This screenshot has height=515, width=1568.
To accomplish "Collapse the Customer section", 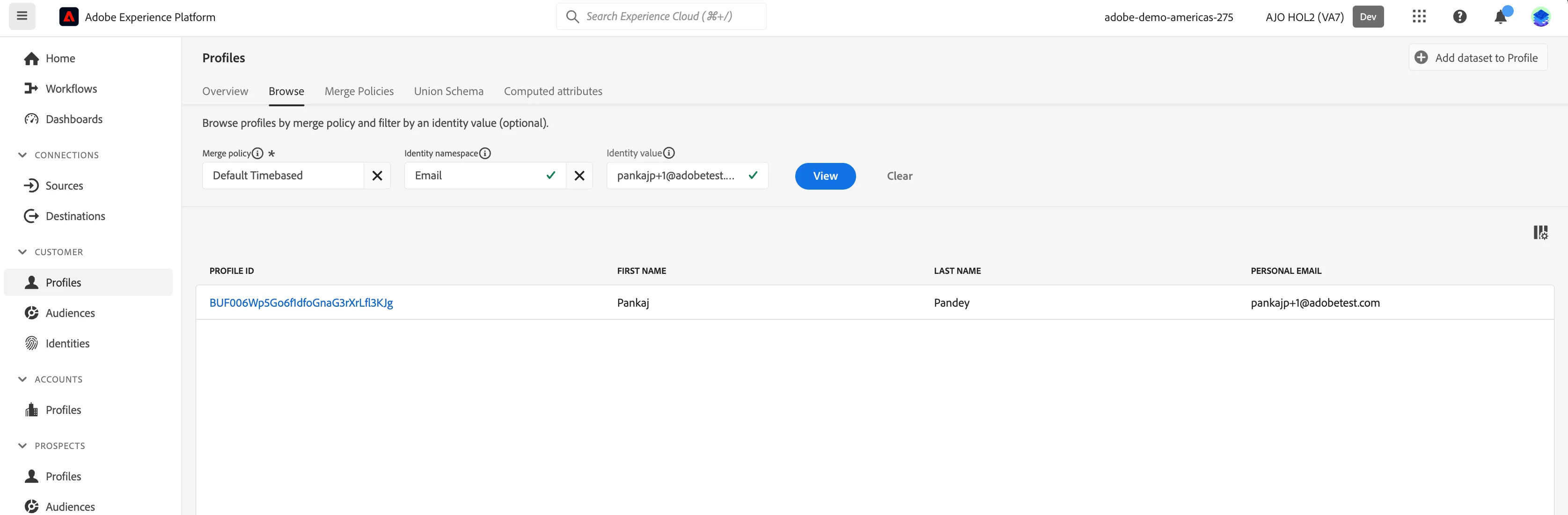I will (22, 252).
